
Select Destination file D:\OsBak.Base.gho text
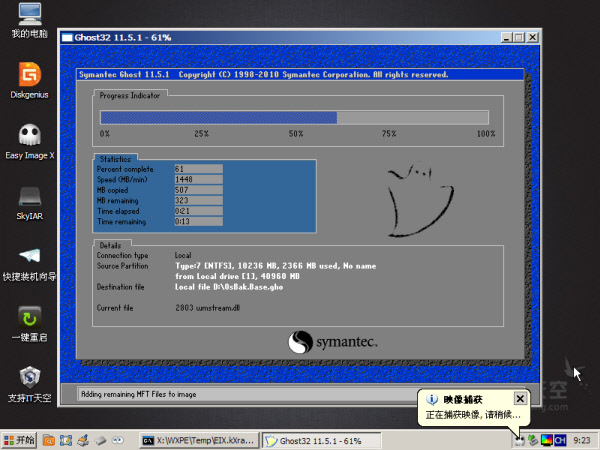point(229,287)
